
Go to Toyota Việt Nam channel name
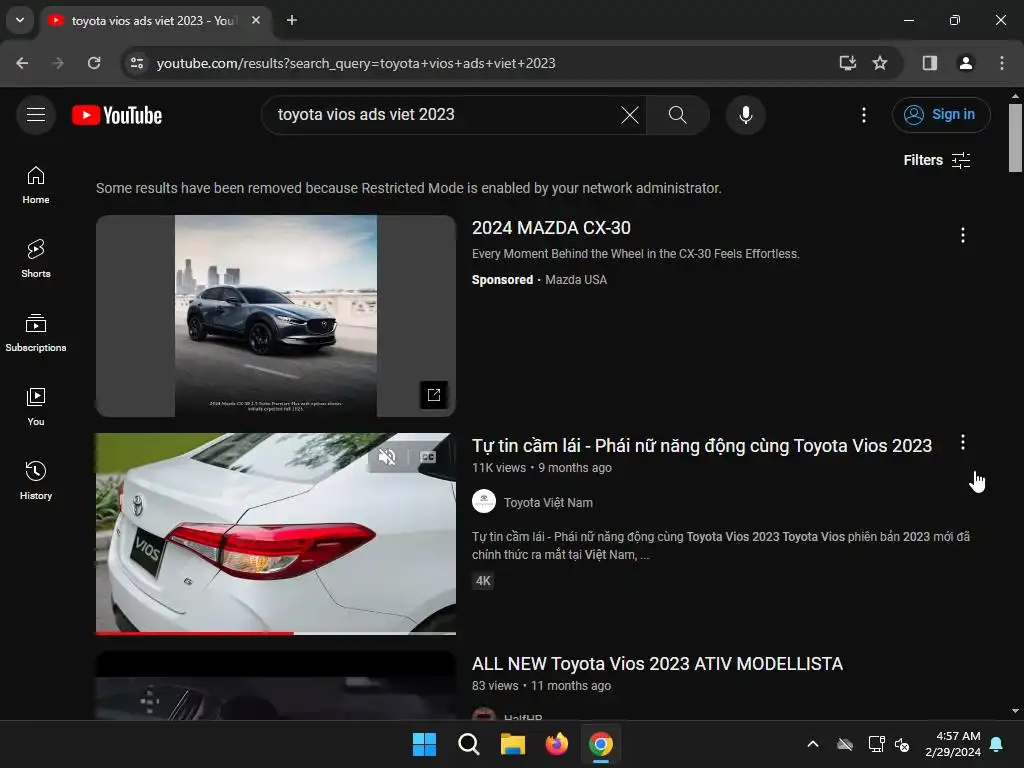tap(548, 502)
